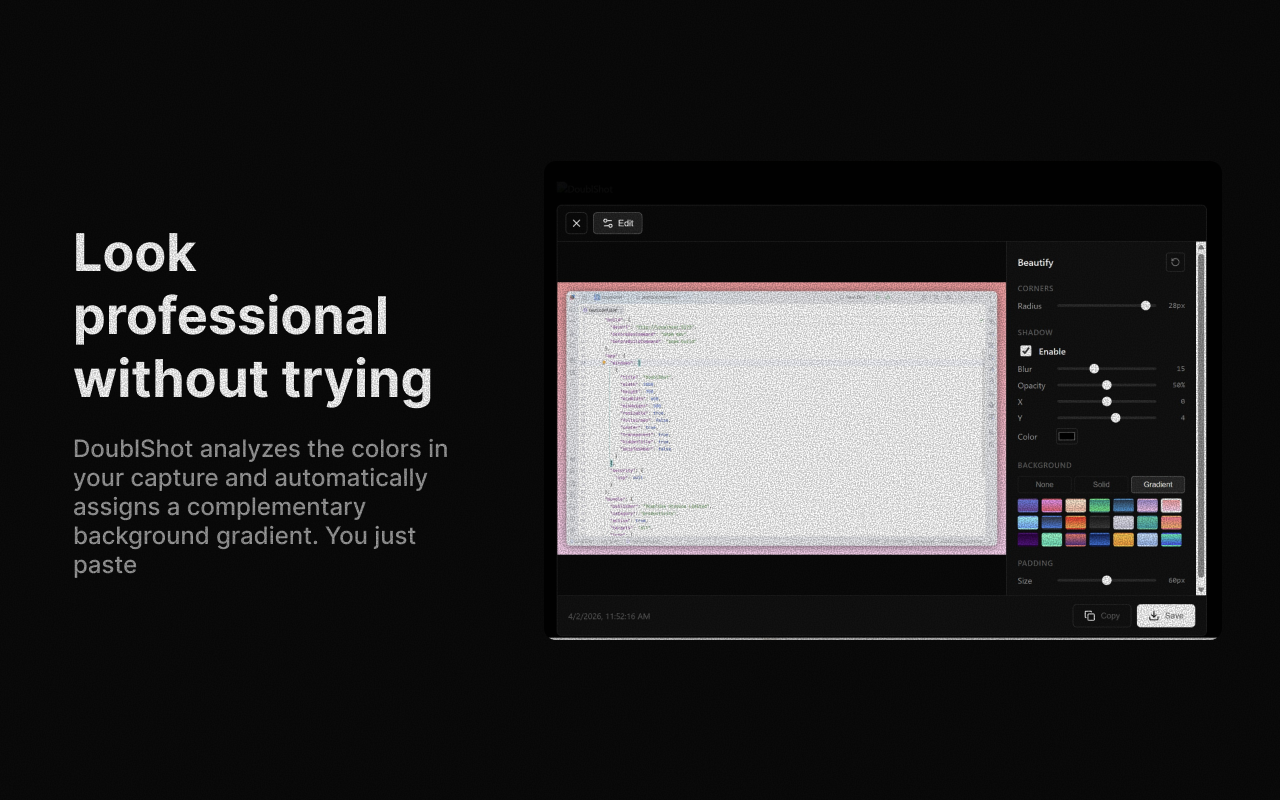Screen dimensions: 1280x800
Task: Switch background mode to None
Action: [1044, 484]
